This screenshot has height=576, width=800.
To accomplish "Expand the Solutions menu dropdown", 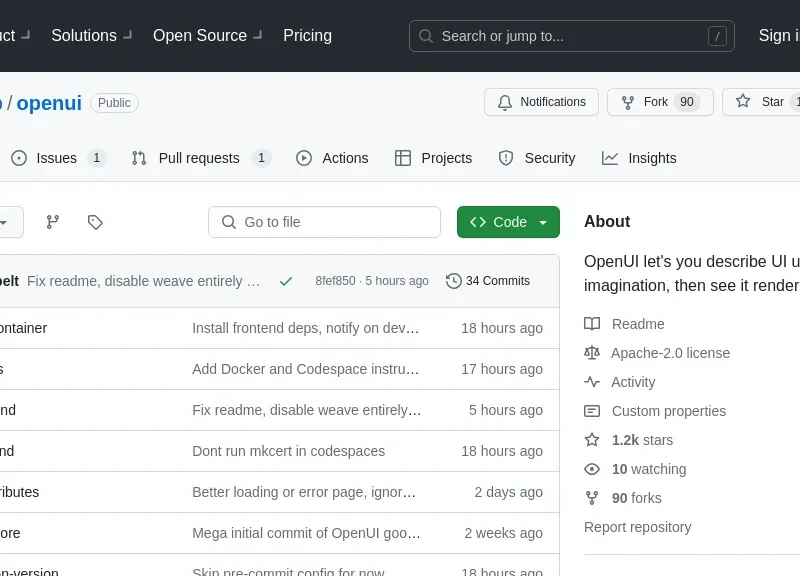I will tap(90, 36).
